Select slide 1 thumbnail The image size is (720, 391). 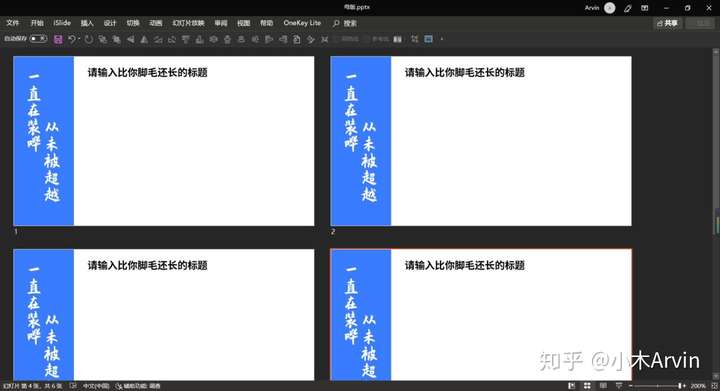tap(164, 141)
